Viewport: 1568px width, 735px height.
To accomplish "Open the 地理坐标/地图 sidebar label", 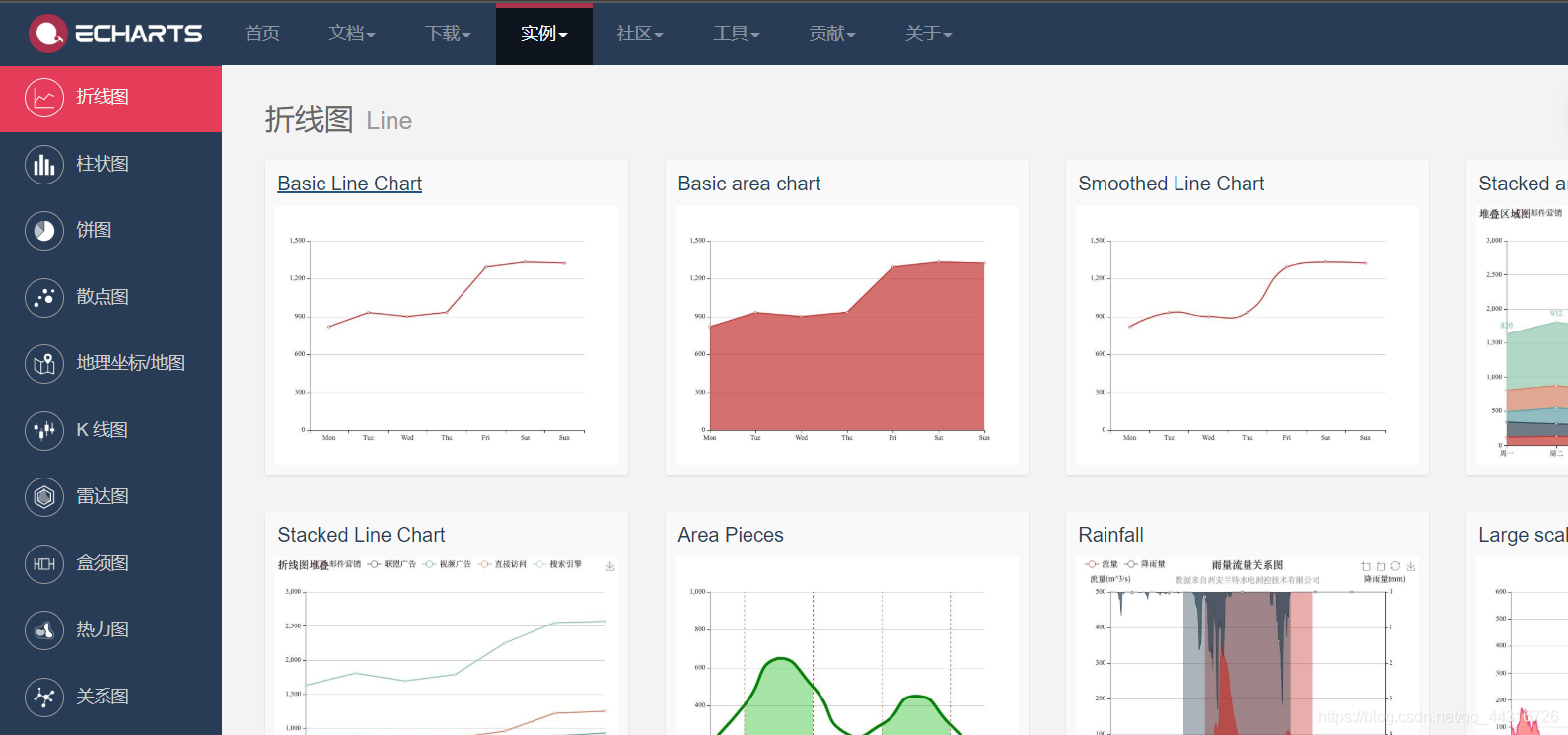I will coord(131,363).
